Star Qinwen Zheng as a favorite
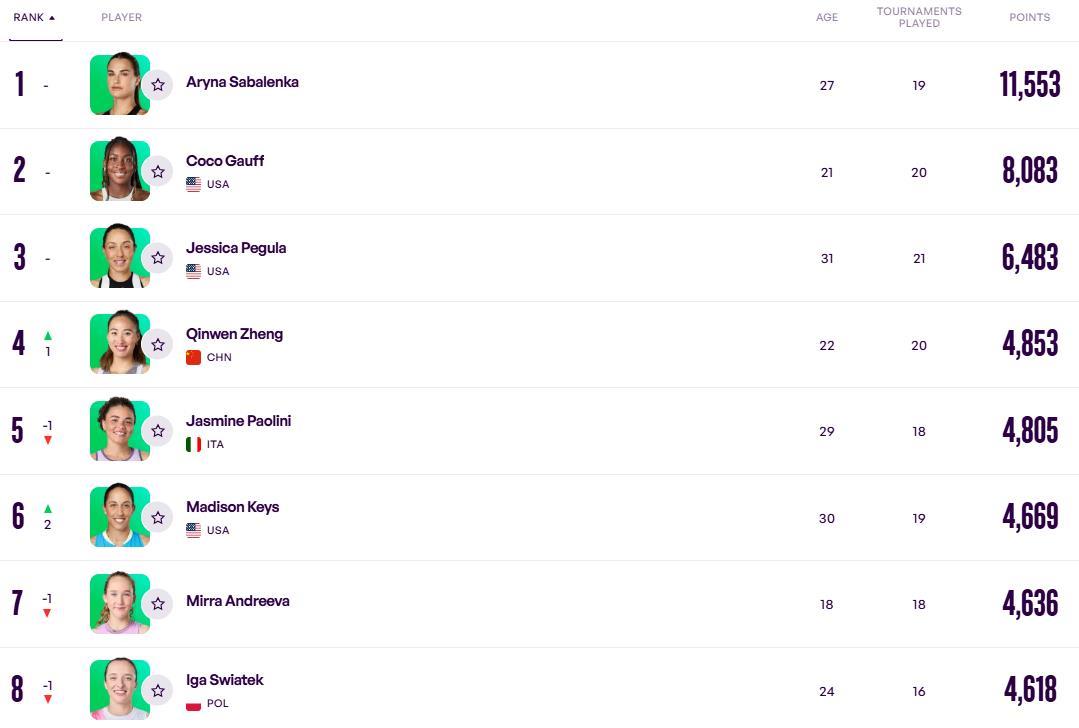Screen dimensions: 1079x728 [157, 345]
